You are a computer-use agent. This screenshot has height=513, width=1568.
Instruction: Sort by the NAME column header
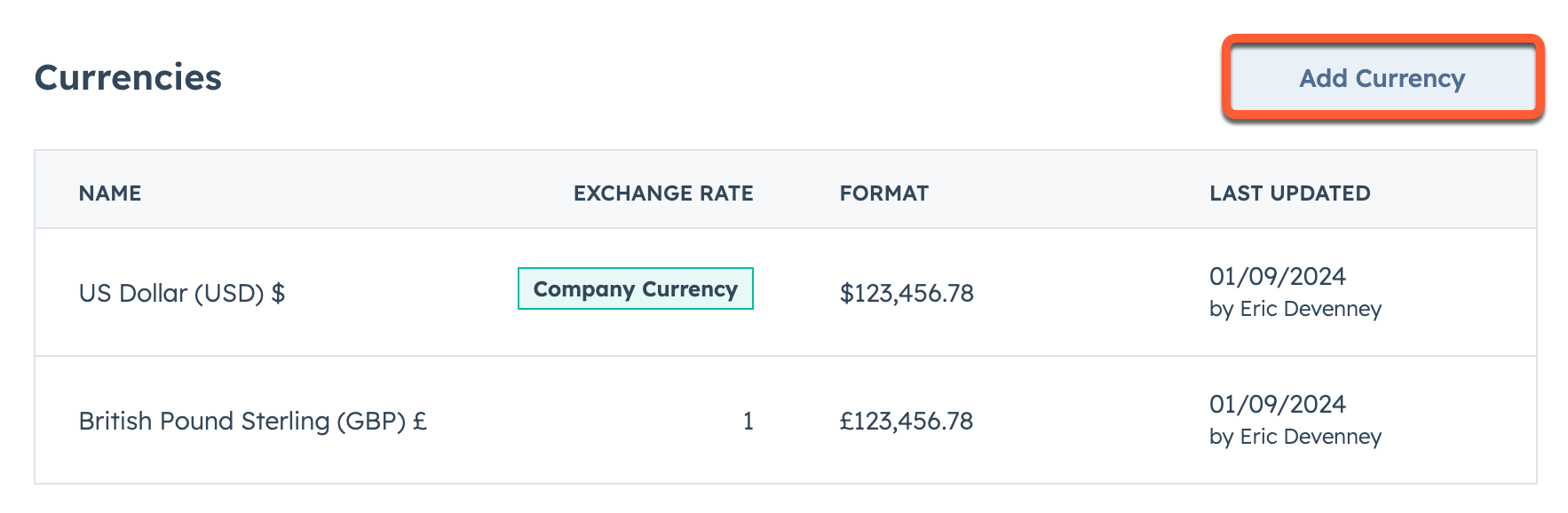(110, 193)
